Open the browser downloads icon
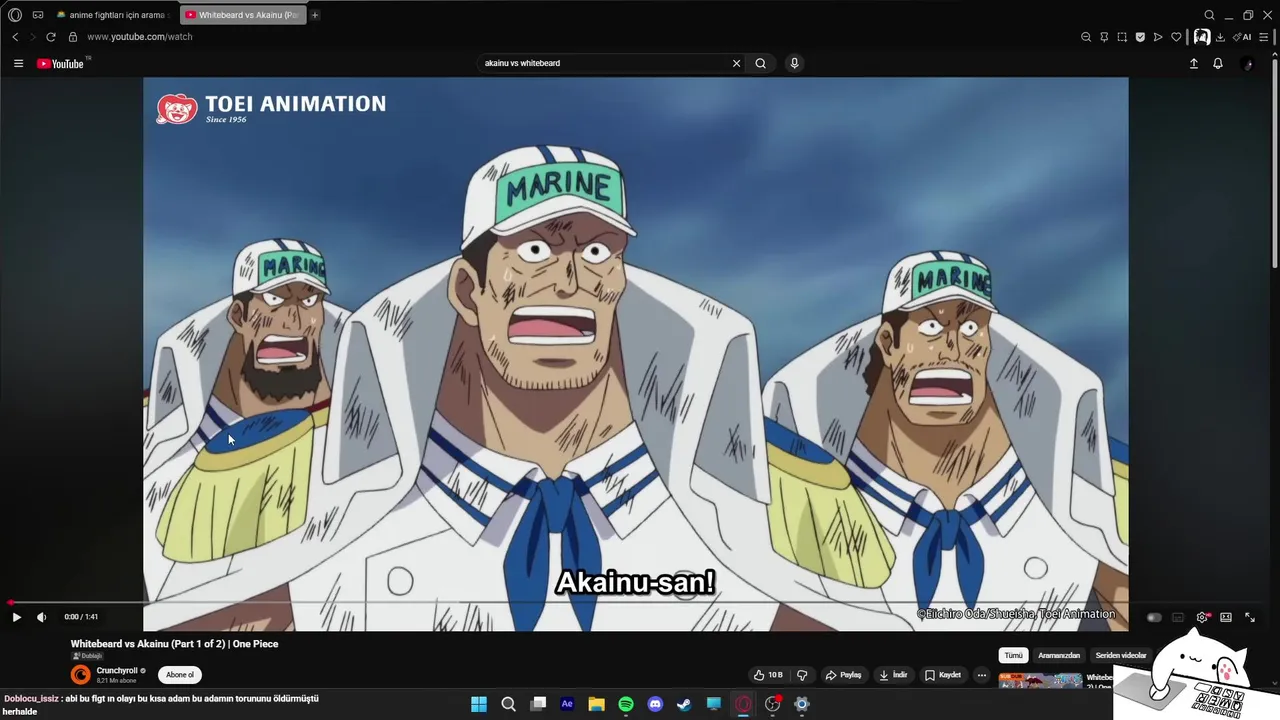 point(1220,37)
